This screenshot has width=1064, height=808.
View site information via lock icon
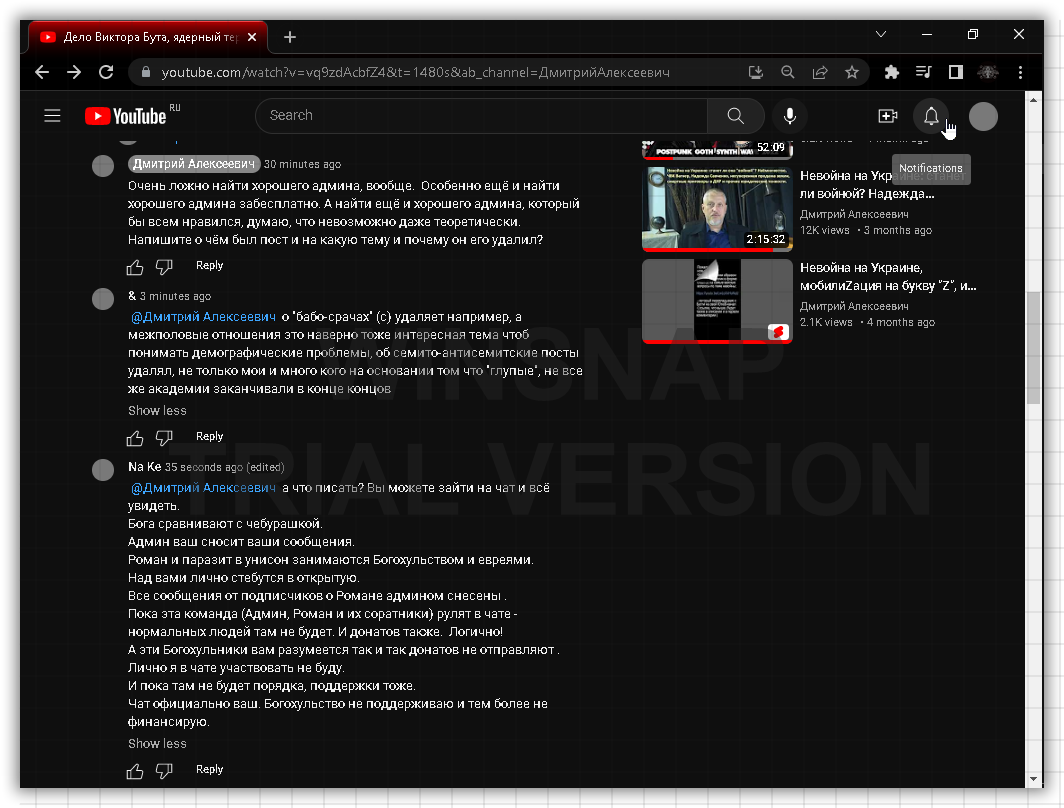[145, 72]
